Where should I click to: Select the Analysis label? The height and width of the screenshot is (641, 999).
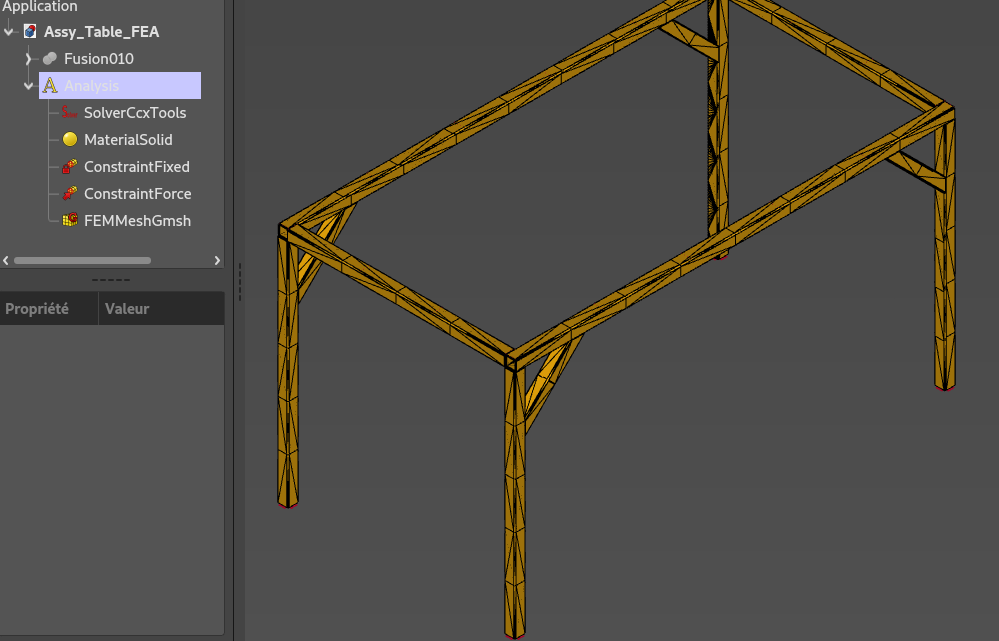(91, 85)
